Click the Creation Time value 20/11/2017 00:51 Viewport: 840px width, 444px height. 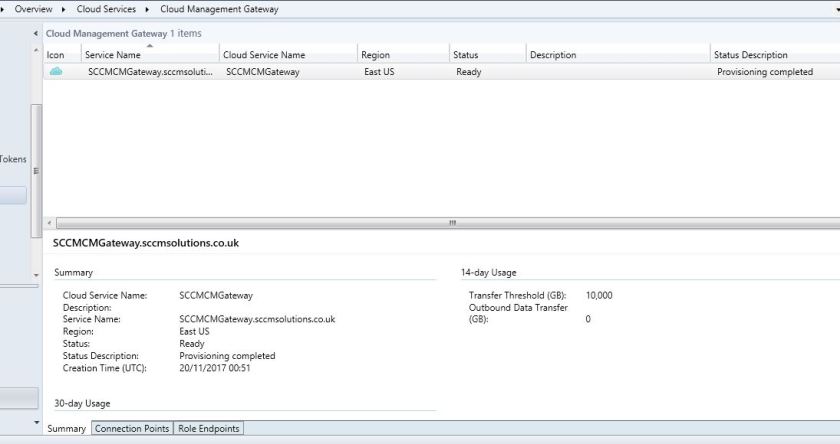[214, 368]
